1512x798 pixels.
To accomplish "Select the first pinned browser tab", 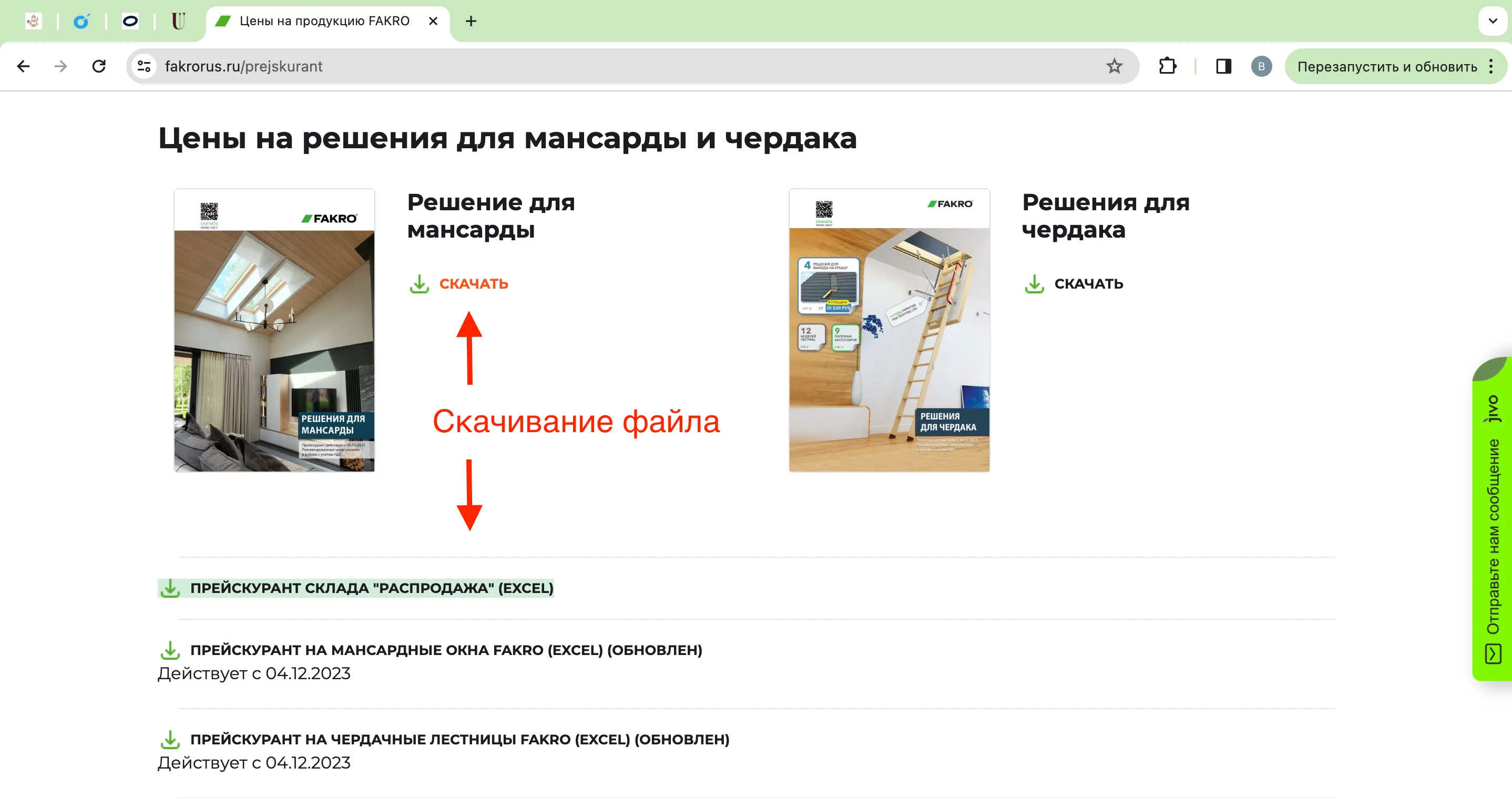I will 33,21.
